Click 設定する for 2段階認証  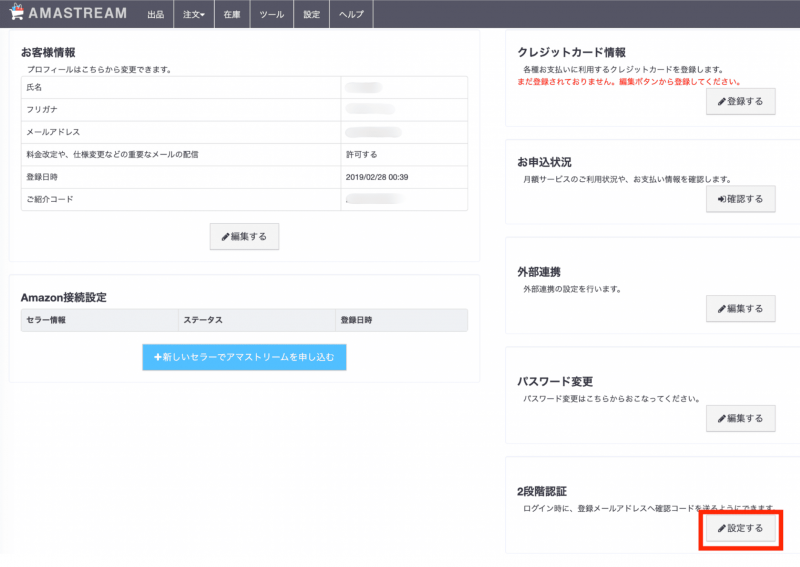[x=741, y=528]
